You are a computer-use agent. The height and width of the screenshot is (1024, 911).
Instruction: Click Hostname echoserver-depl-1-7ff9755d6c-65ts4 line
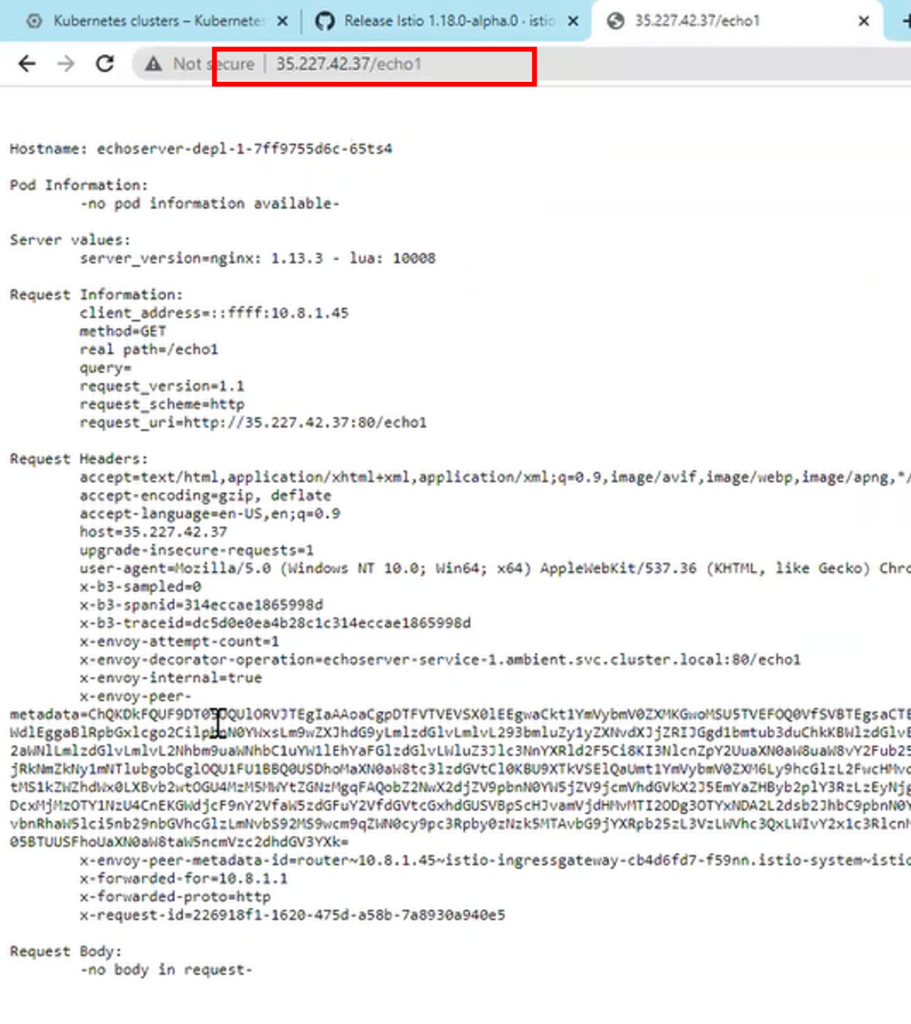click(201, 149)
